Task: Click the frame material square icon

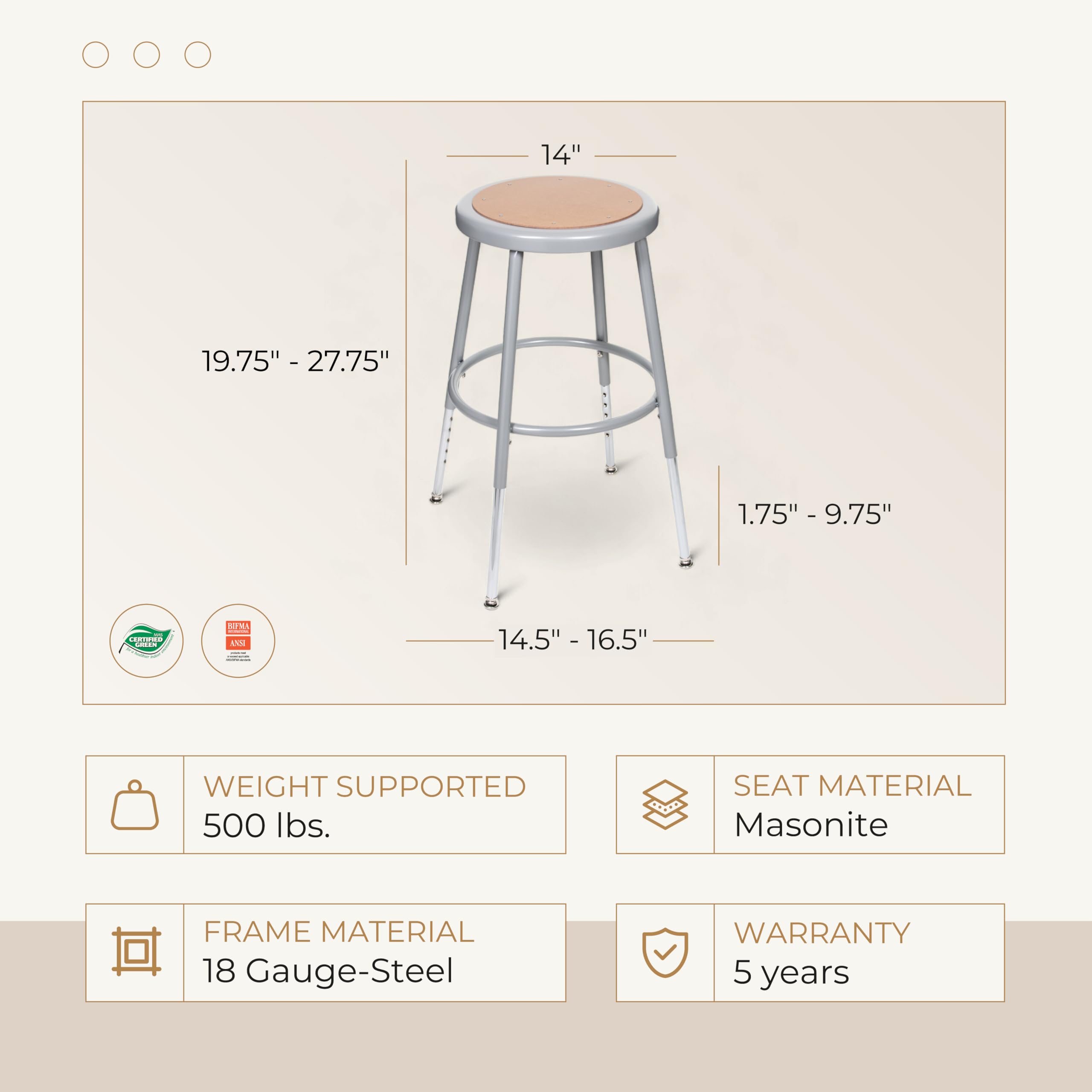Action: (136, 952)
